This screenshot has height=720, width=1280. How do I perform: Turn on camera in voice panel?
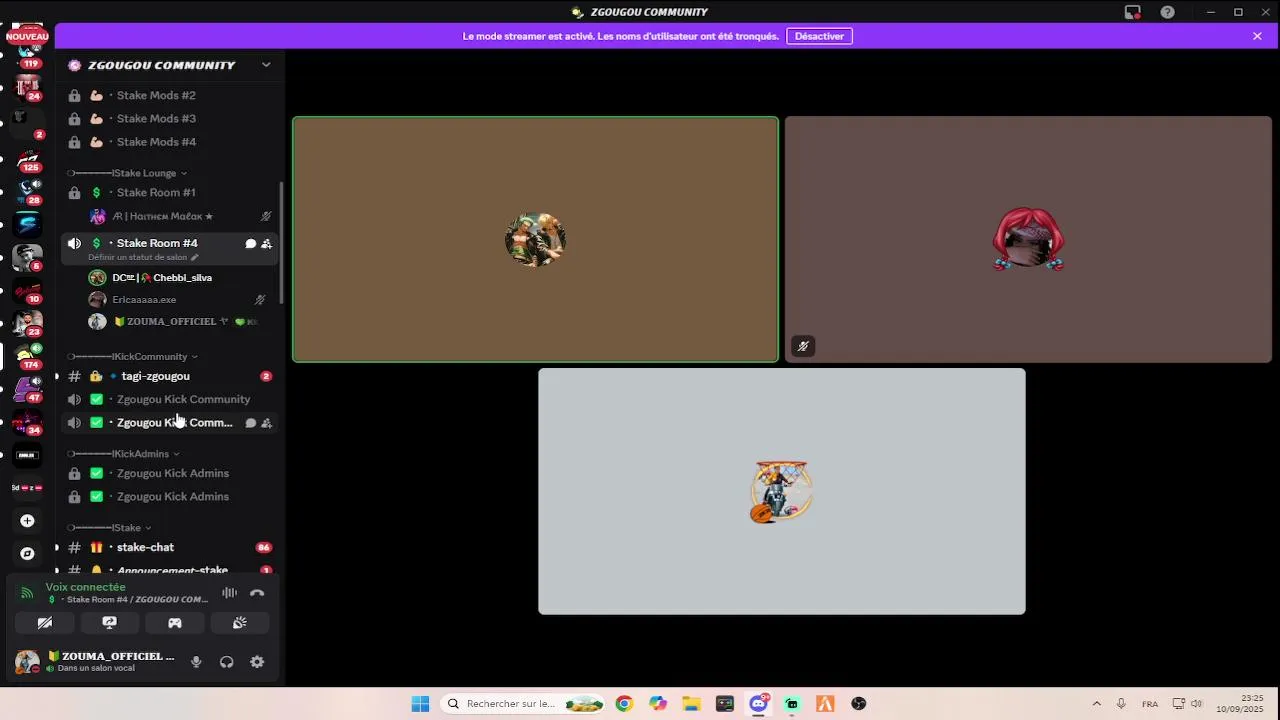45,623
